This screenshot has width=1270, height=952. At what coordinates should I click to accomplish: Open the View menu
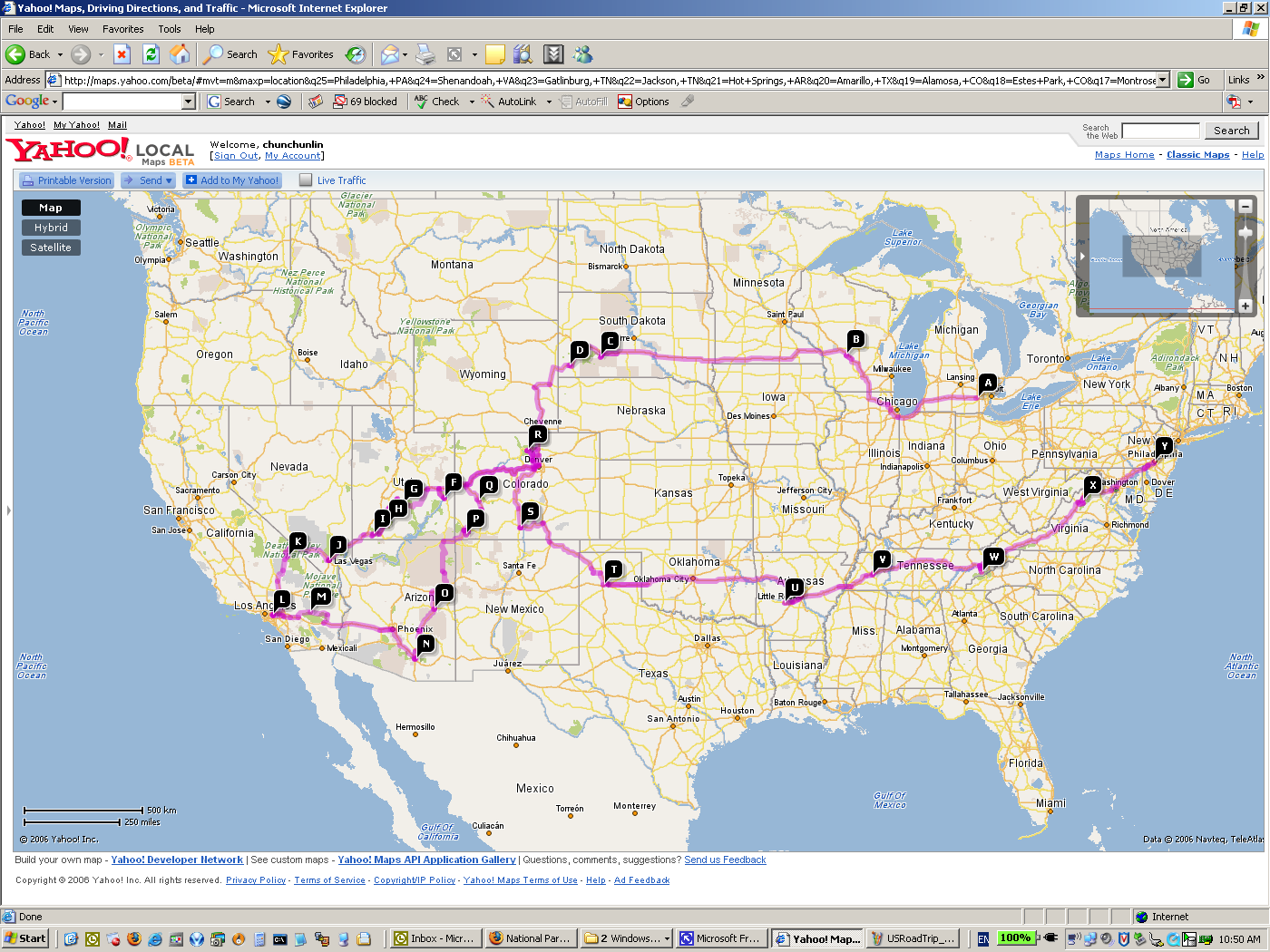78,29
